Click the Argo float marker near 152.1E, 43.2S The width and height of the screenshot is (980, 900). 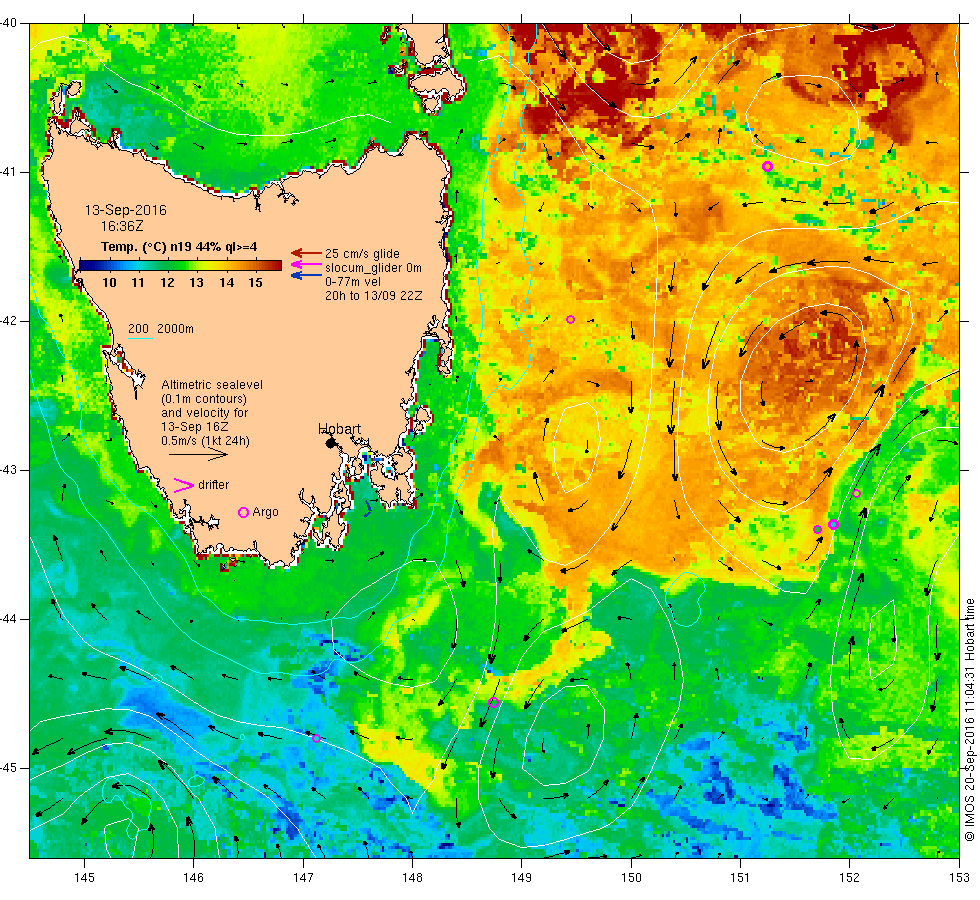click(x=856, y=494)
